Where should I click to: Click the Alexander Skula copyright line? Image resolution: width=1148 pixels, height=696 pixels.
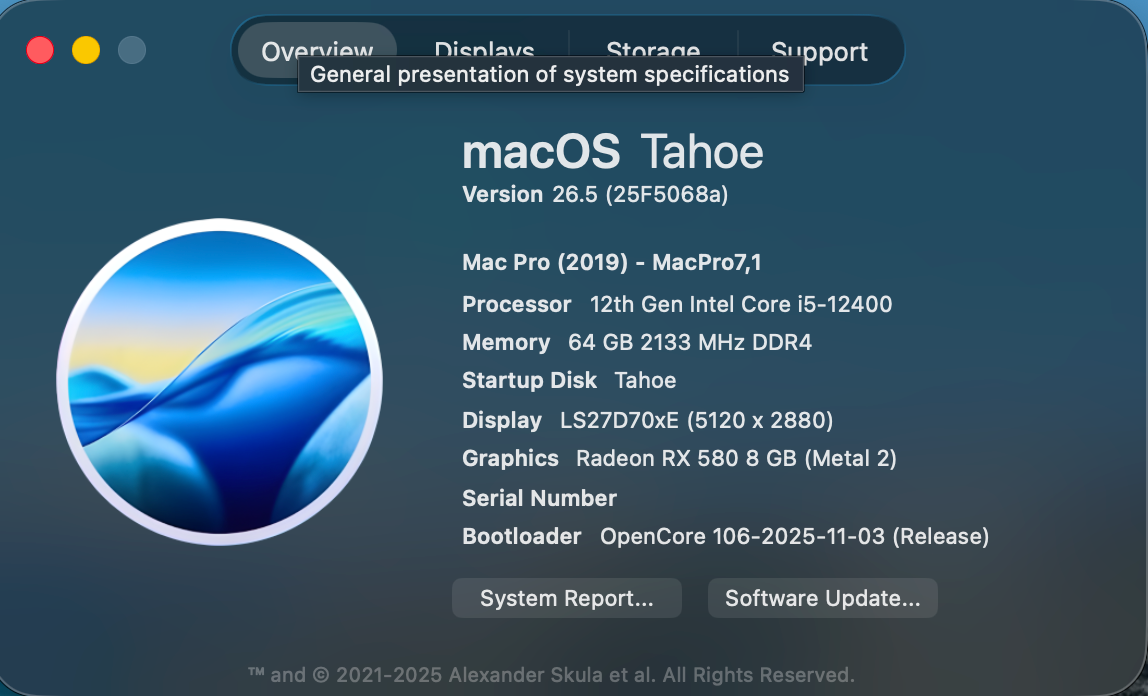(x=551, y=674)
